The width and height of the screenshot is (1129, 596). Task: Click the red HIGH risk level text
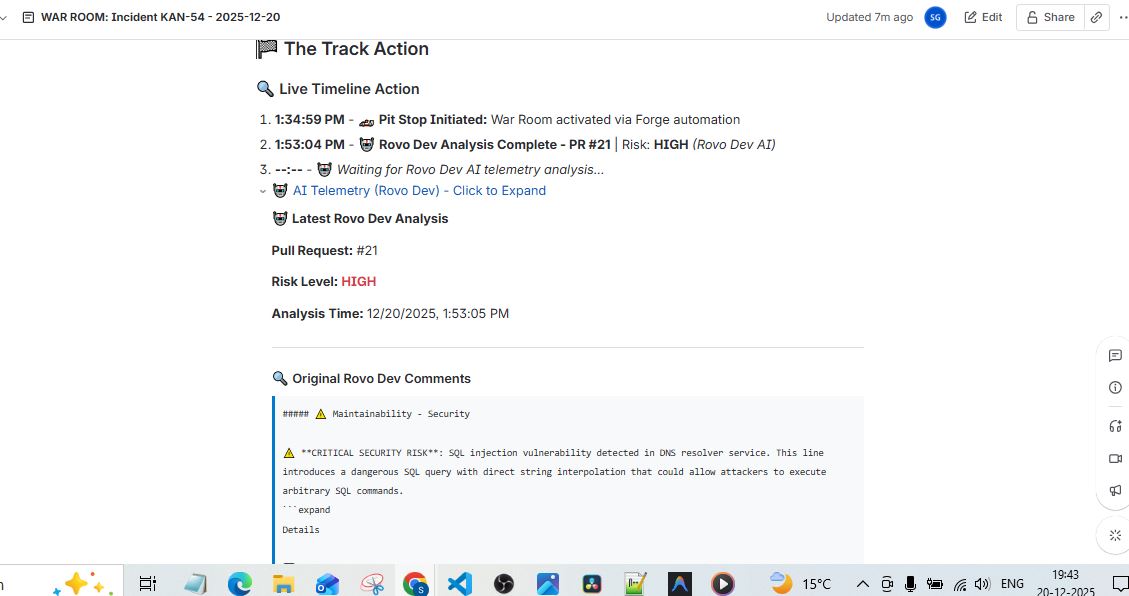click(359, 281)
